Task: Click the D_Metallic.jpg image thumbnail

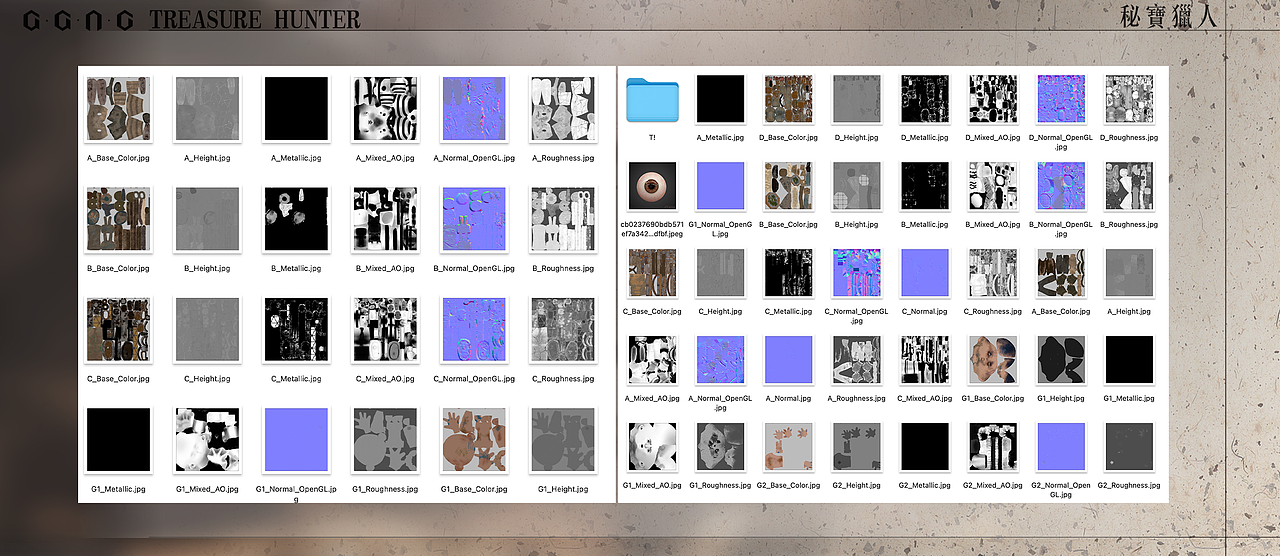Action: tap(924, 99)
